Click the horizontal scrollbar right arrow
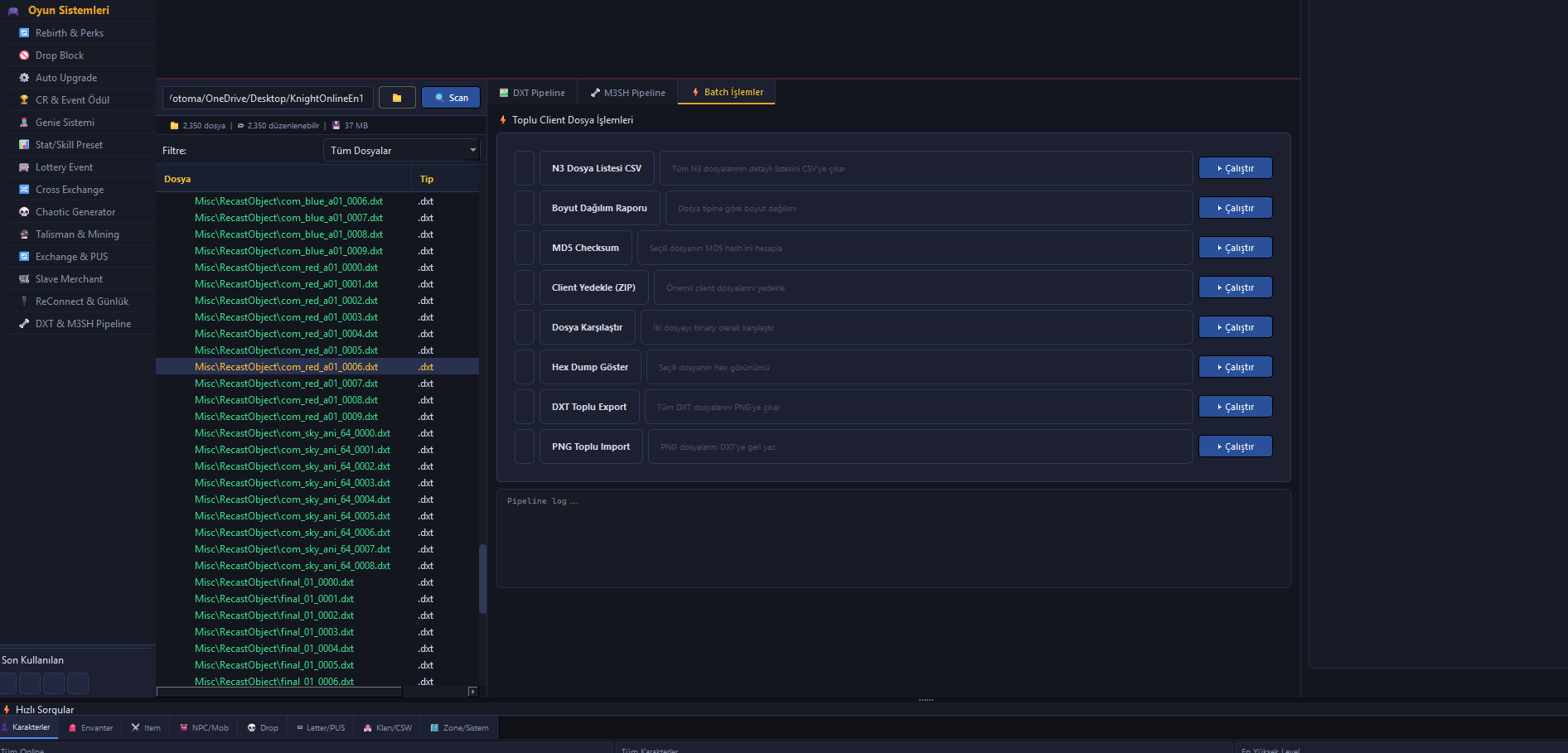 [x=473, y=692]
